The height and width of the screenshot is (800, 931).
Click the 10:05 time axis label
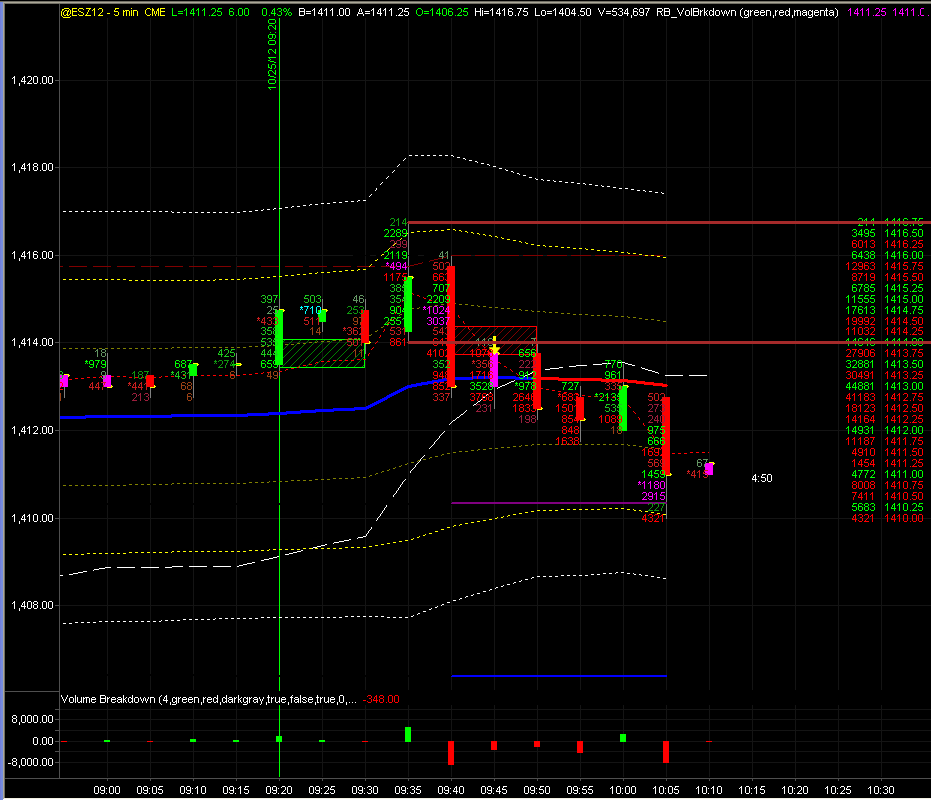[x=666, y=790]
